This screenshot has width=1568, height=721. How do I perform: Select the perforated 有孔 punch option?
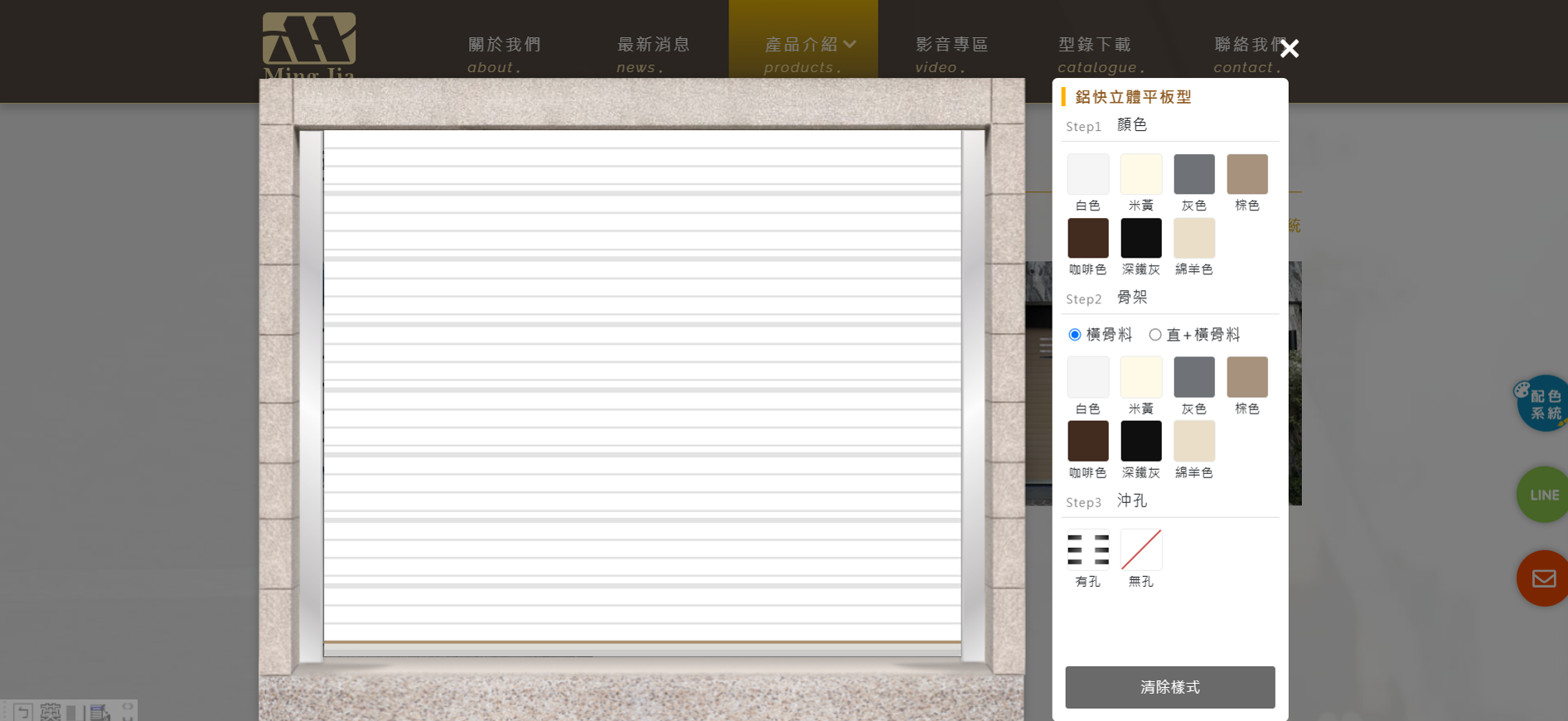coord(1087,550)
